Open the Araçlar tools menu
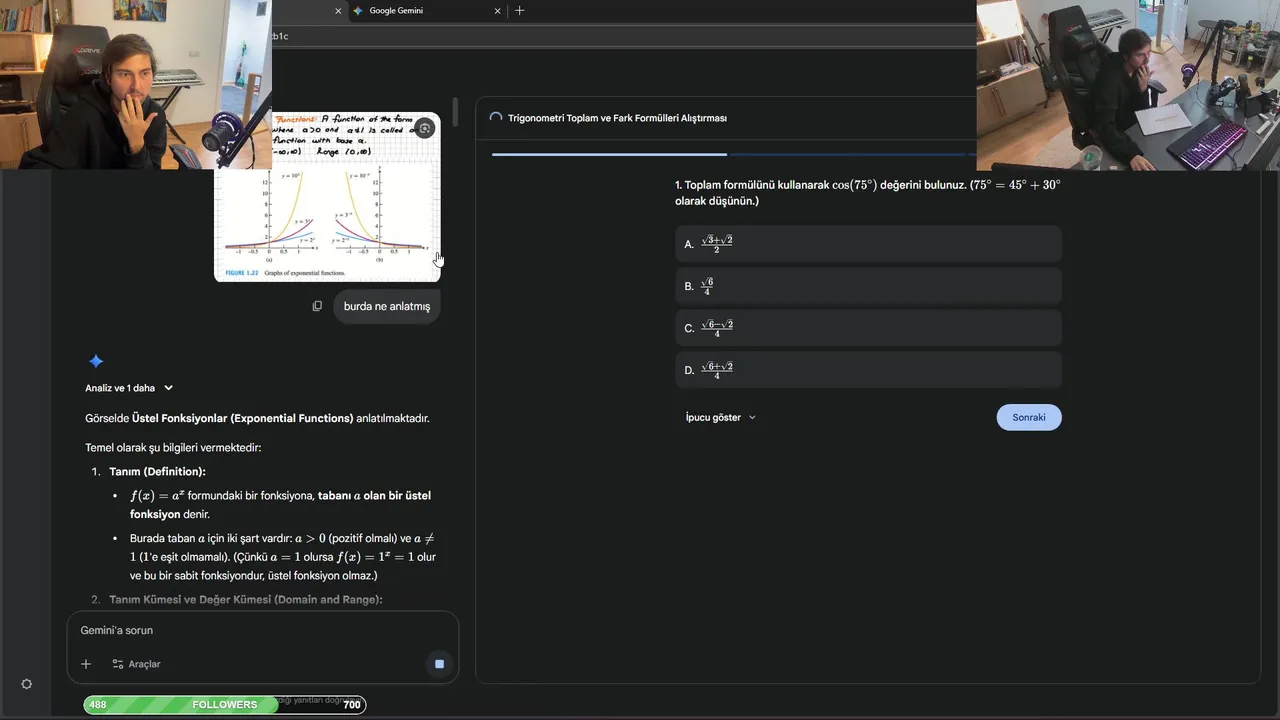Screen dimensions: 1280x720 (136, 664)
